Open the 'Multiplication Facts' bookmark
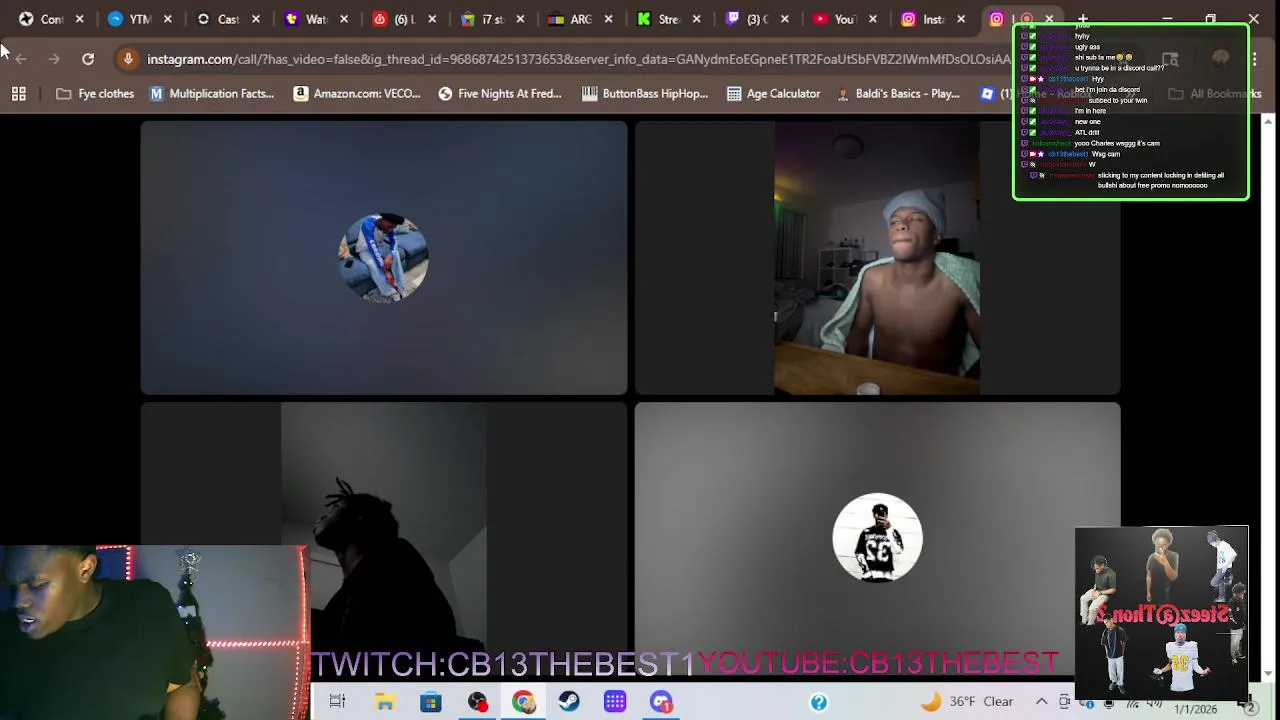The height and width of the screenshot is (720, 1280). (211, 94)
